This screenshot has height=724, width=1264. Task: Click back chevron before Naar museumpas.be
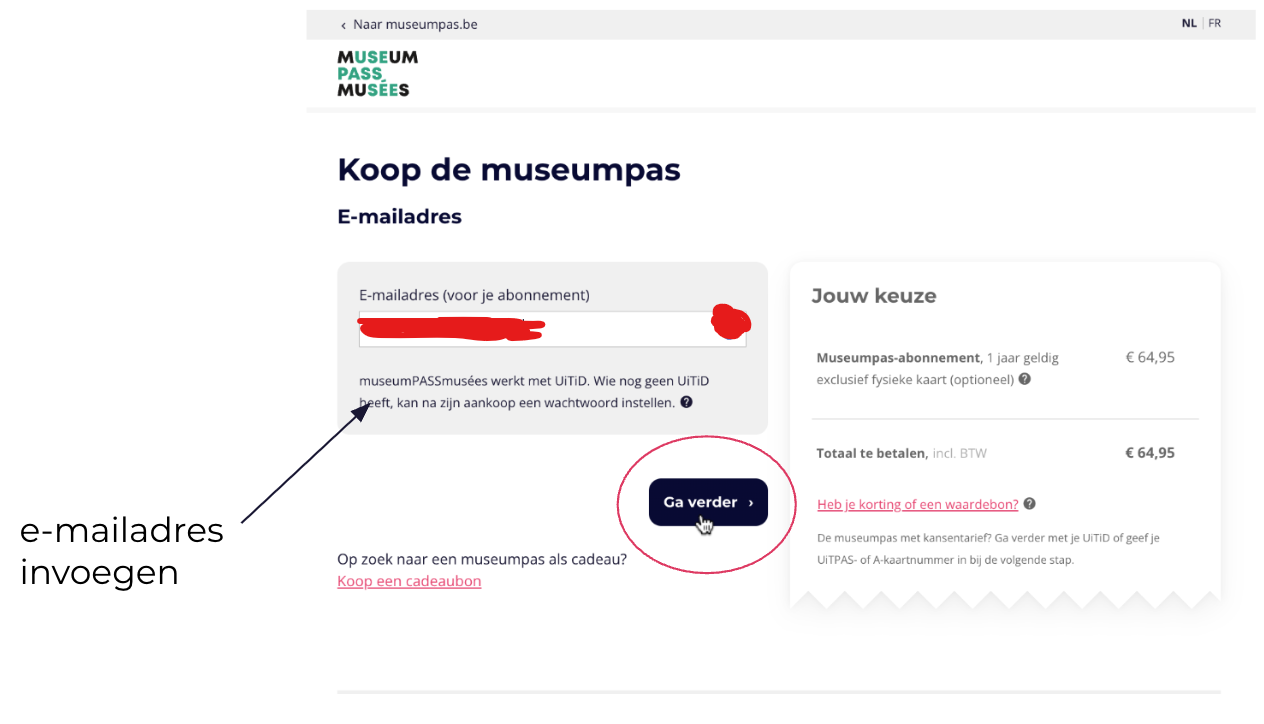343,25
